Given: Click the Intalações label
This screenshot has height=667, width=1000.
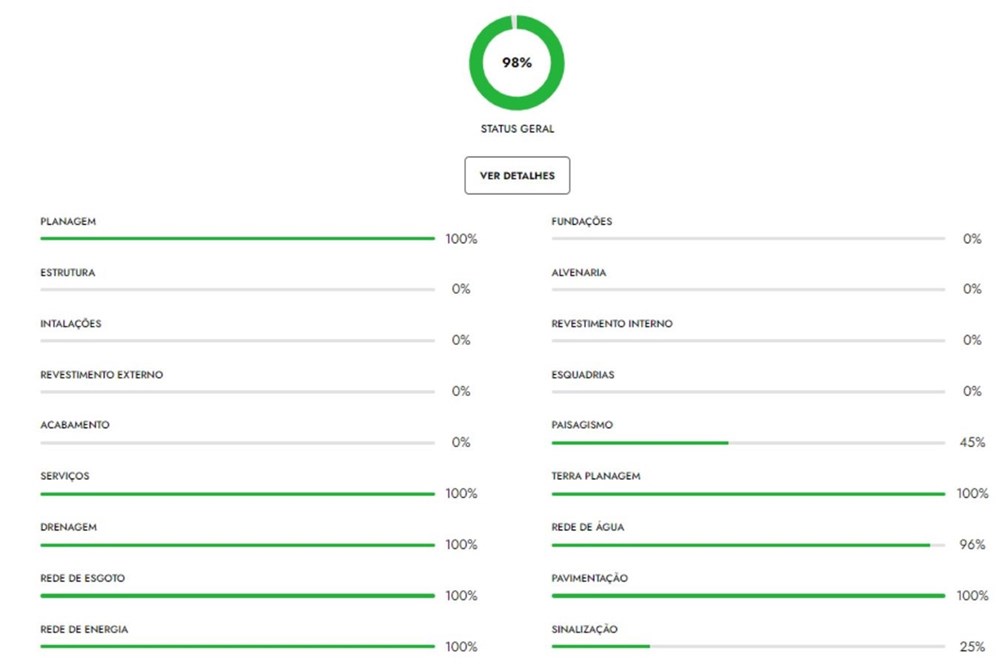Looking at the screenshot, I should click(71, 324).
